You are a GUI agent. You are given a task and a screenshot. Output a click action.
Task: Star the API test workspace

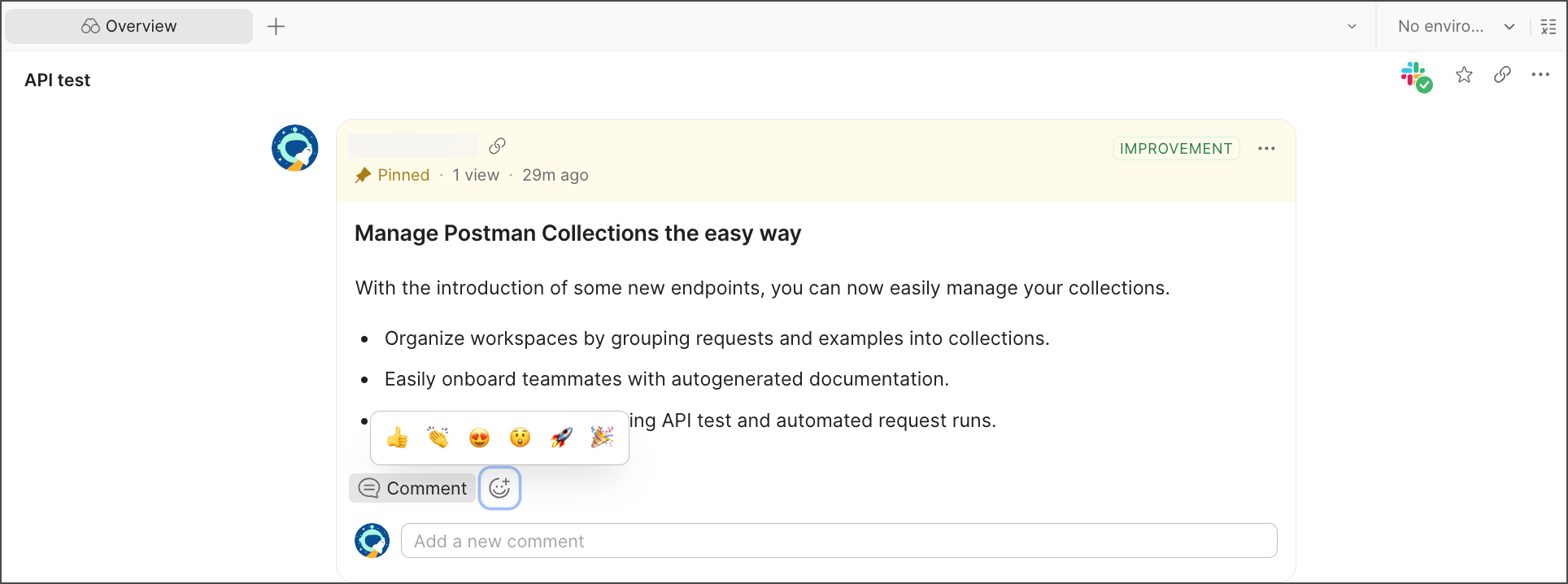tap(1464, 75)
